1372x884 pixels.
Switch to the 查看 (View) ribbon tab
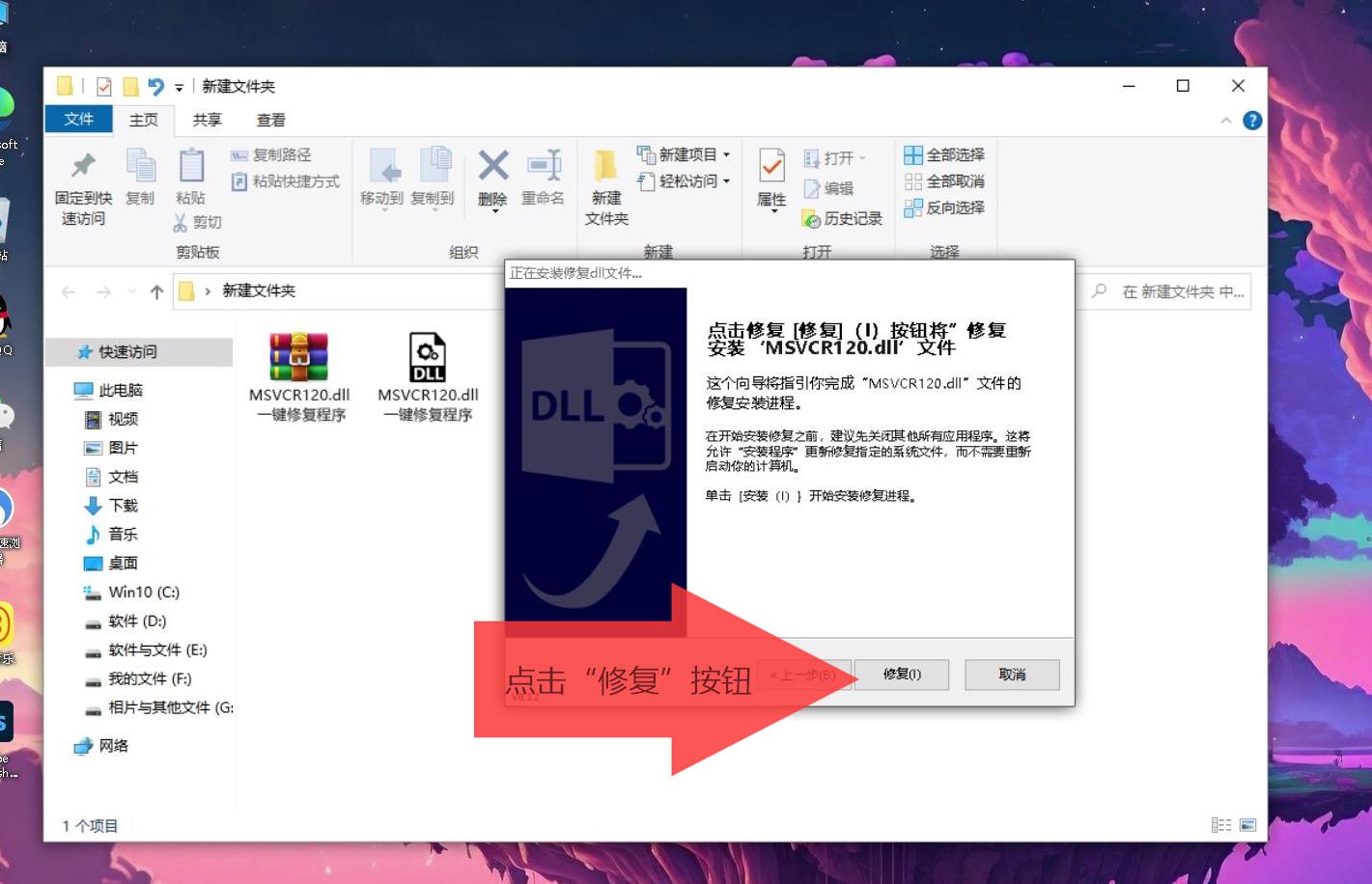pos(272,120)
